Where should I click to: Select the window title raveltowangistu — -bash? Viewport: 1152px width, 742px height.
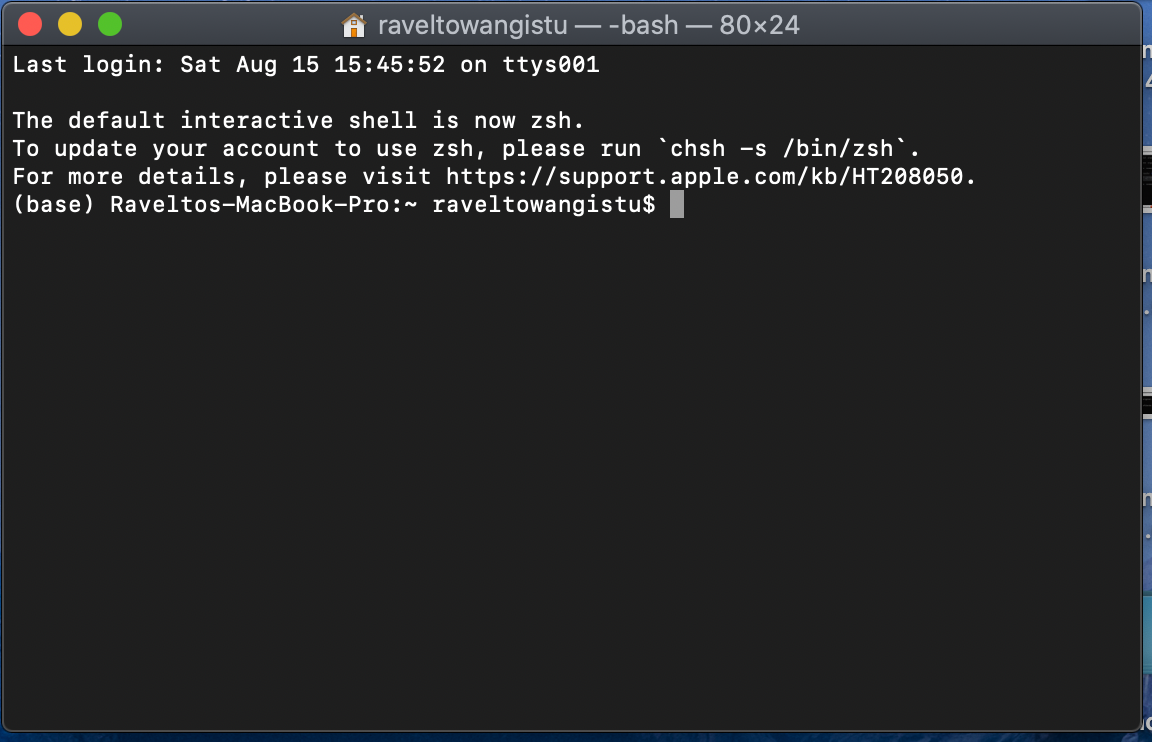pyautogui.click(x=530, y=25)
